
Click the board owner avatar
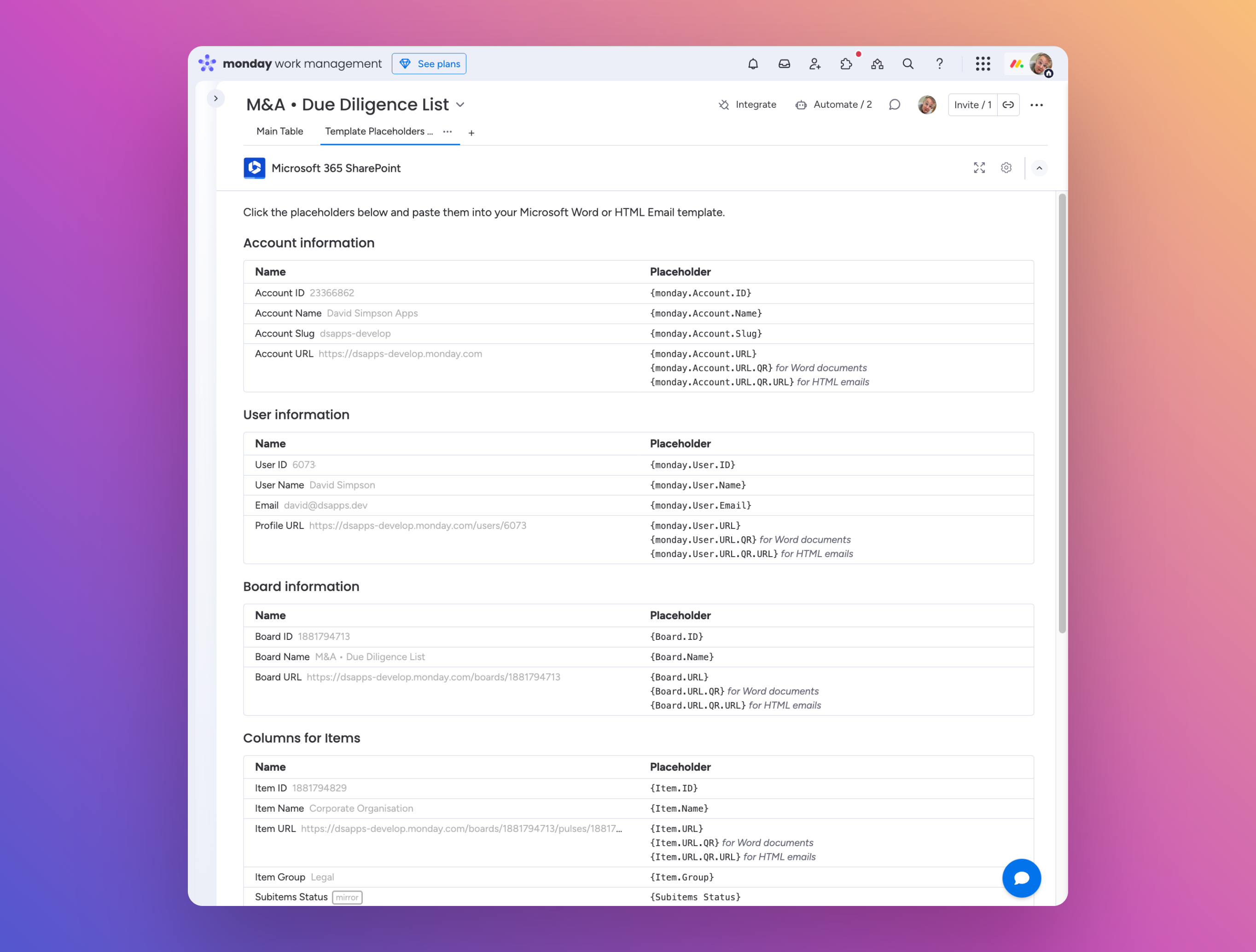pyautogui.click(x=927, y=104)
